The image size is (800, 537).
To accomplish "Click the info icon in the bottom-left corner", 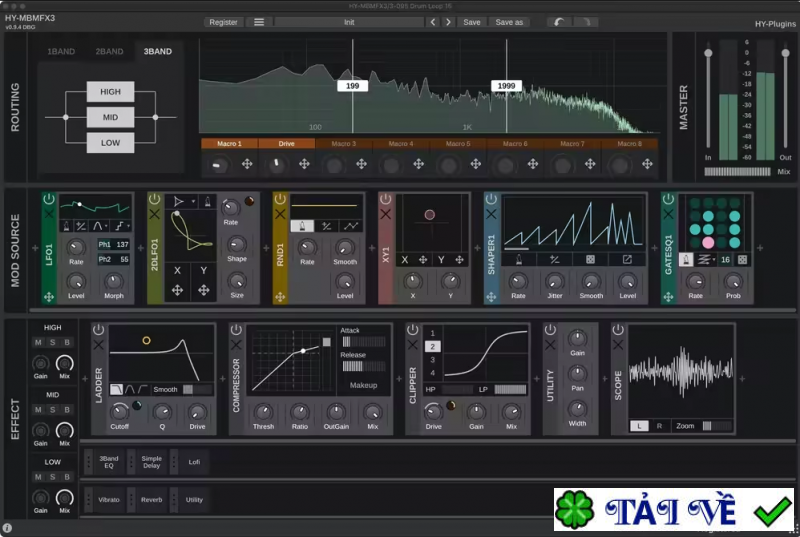I will click(x=8, y=528).
